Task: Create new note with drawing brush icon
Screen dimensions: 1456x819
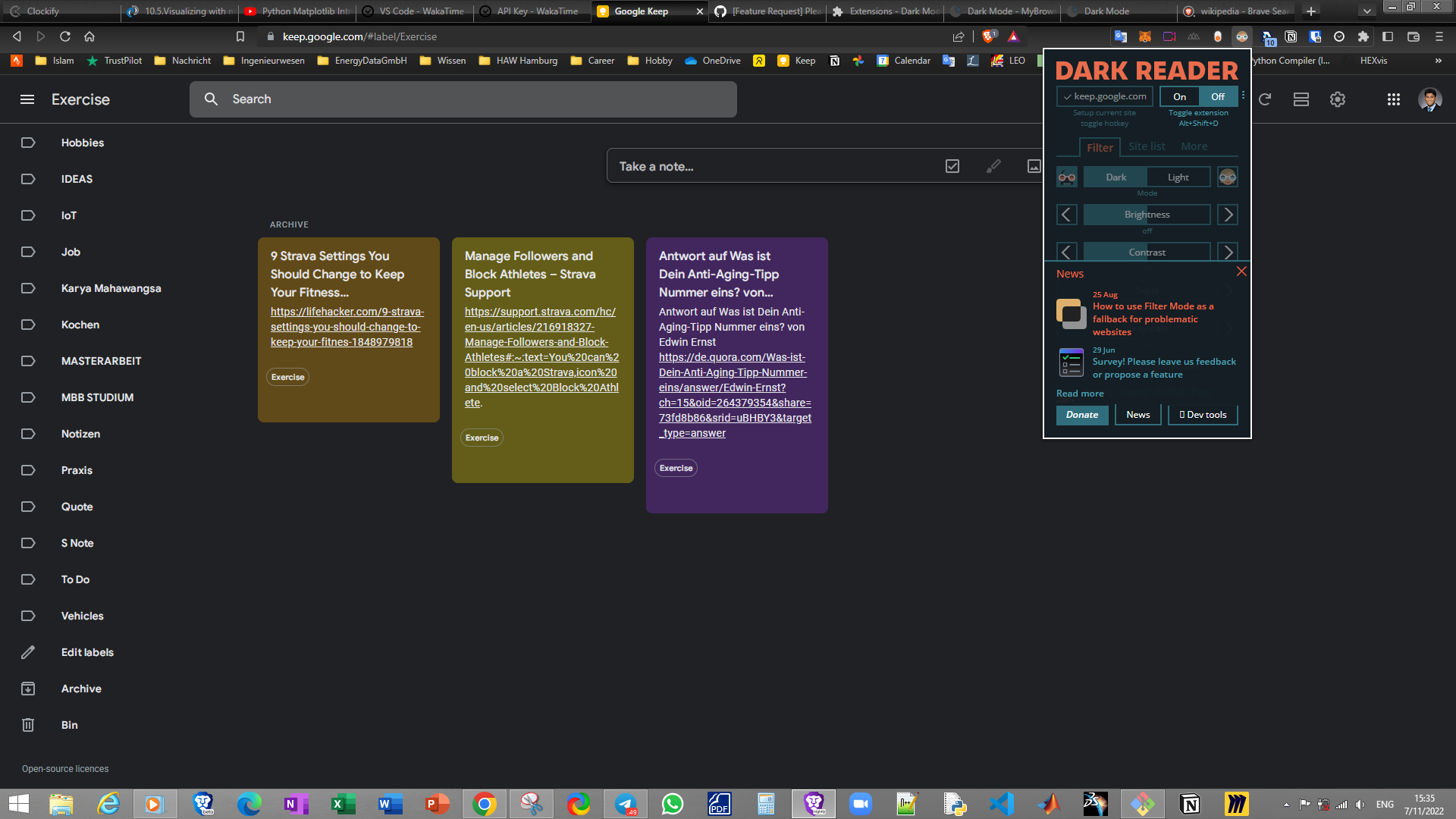Action: pyautogui.click(x=993, y=166)
